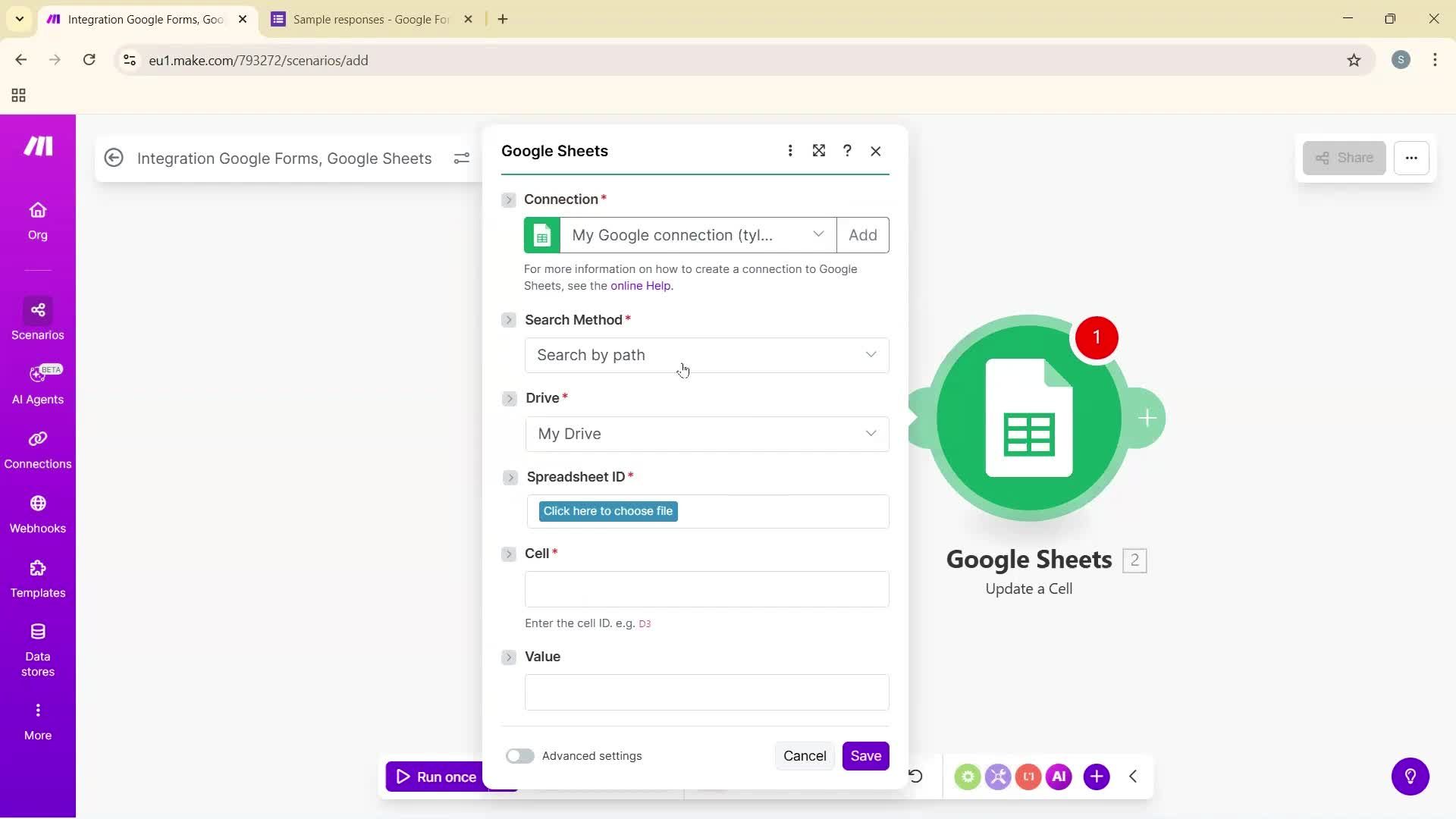Open the AI assistant at bottom toolbar
This screenshot has height=819, width=1456.
coord(1059,776)
